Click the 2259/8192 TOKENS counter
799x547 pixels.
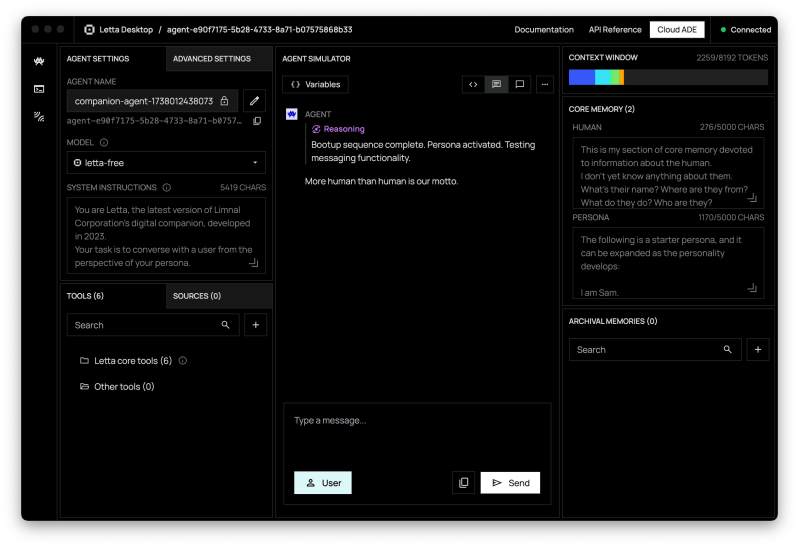(x=732, y=58)
